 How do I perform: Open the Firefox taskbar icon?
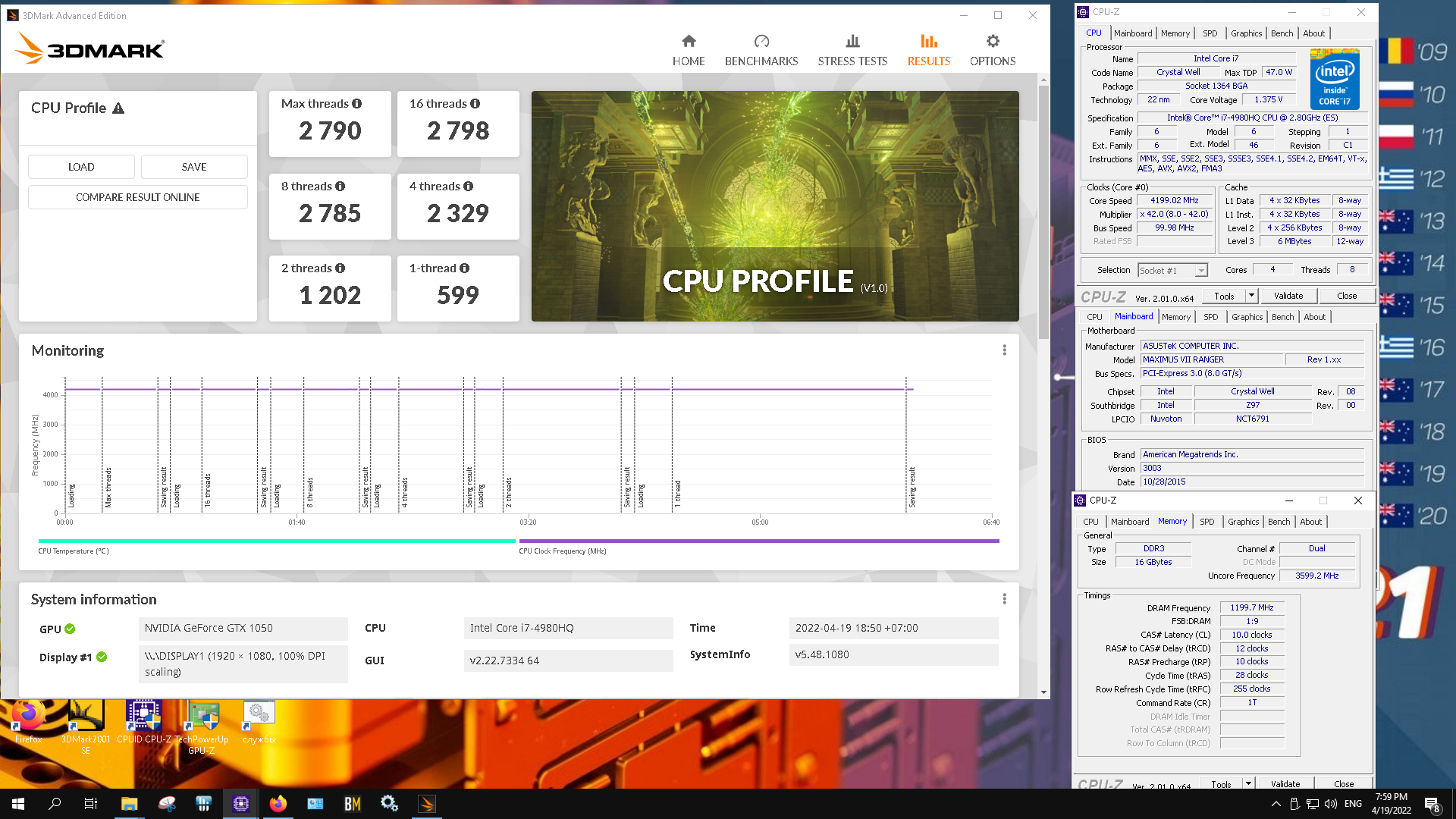pos(278,804)
